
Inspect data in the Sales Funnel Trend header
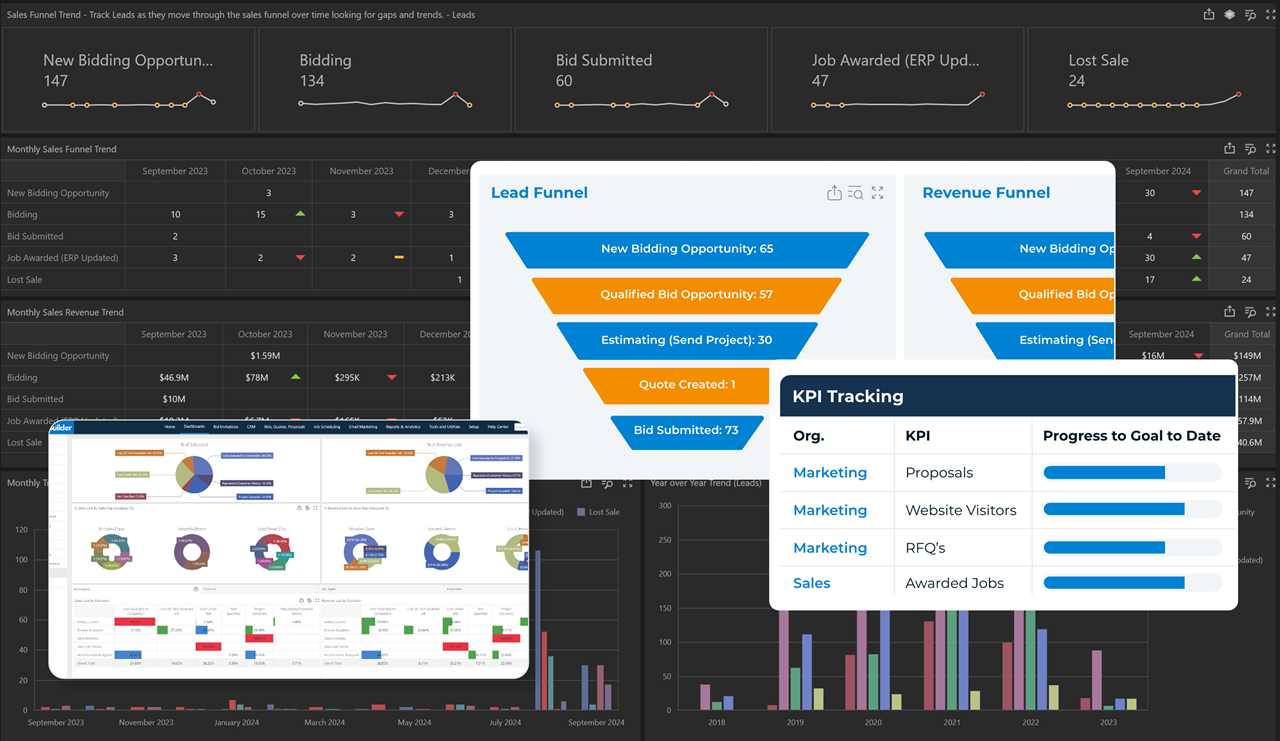click(1250, 14)
